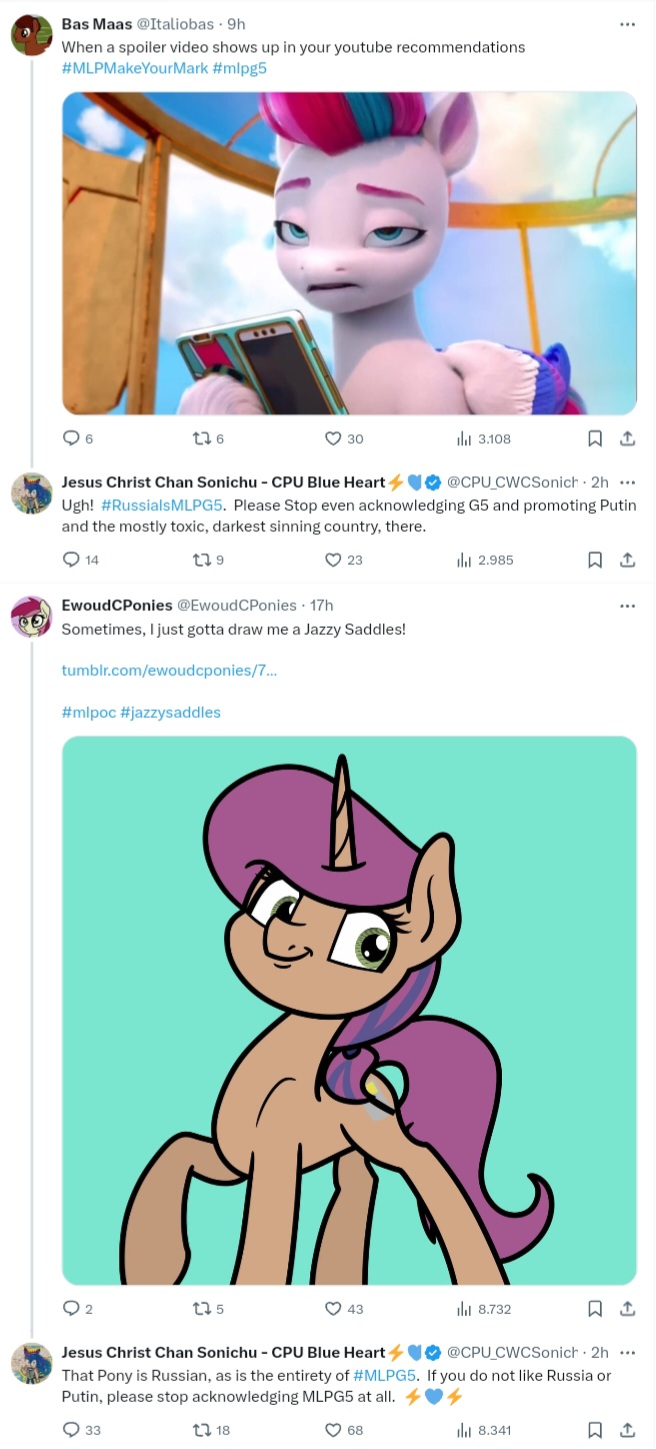Open EwoudCPonies profile avatar
The image size is (656, 1449).
click(31, 616)
